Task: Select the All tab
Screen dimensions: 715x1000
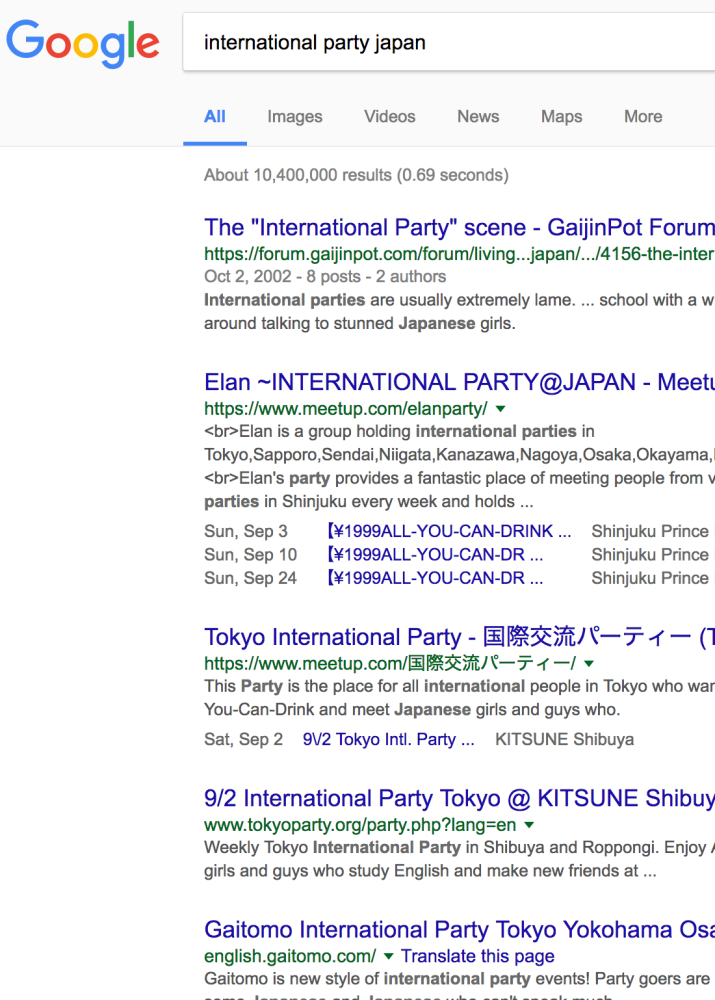Action: click(215, 117)
